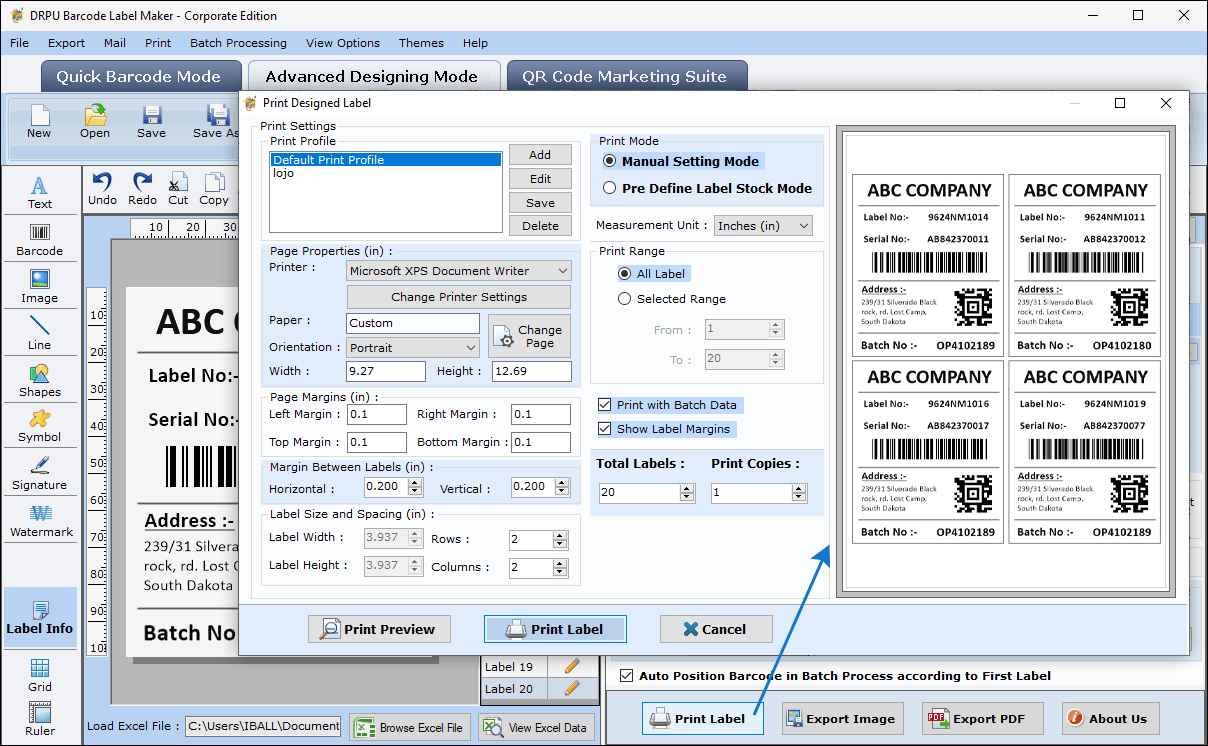
Task: Click the page Width input field
Action: point(386,371)
